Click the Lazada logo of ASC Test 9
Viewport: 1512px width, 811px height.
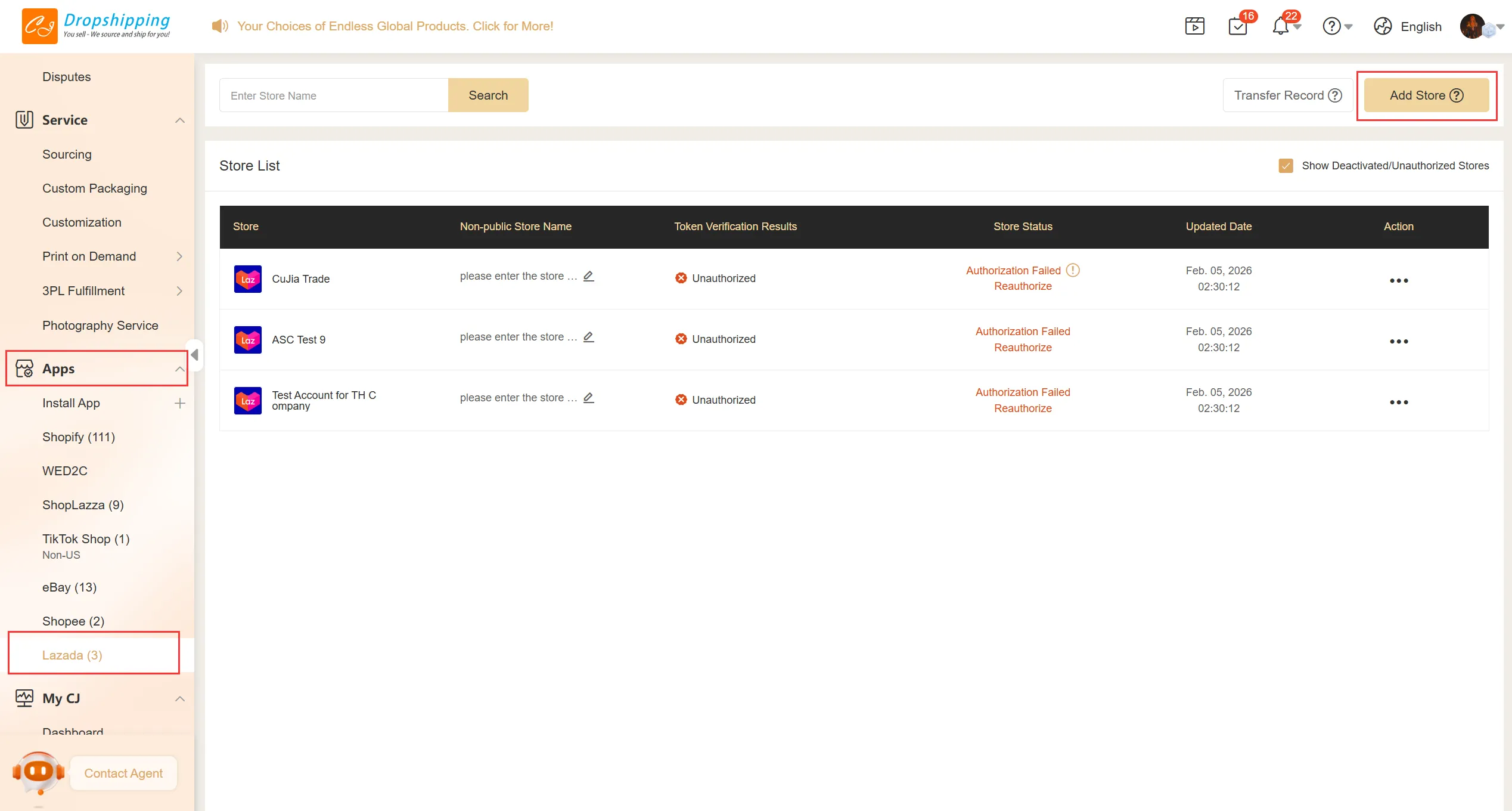point(247,340)
